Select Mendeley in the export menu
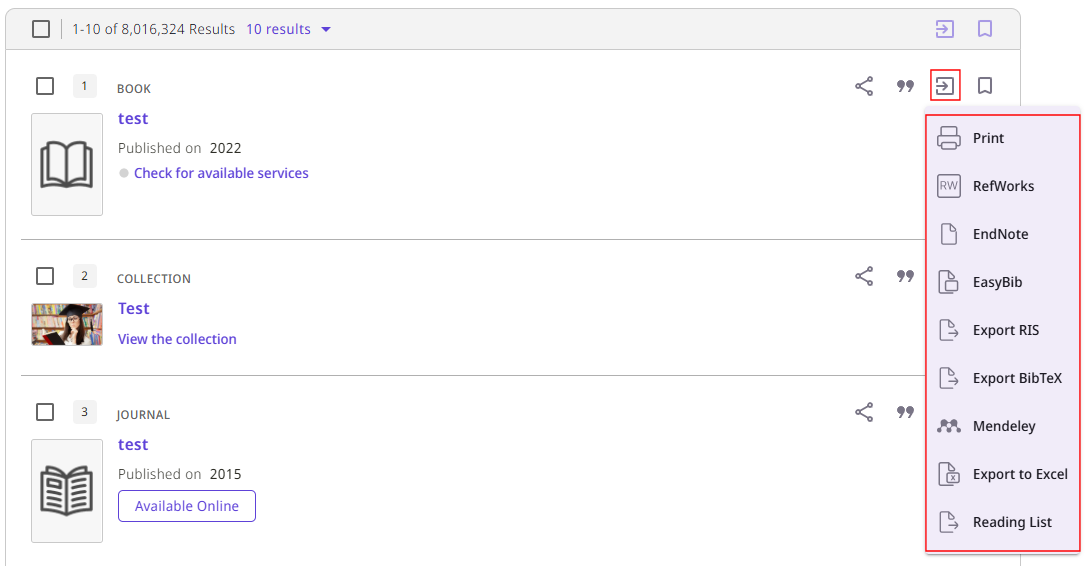1089x566 pixels. (1003, 426)
